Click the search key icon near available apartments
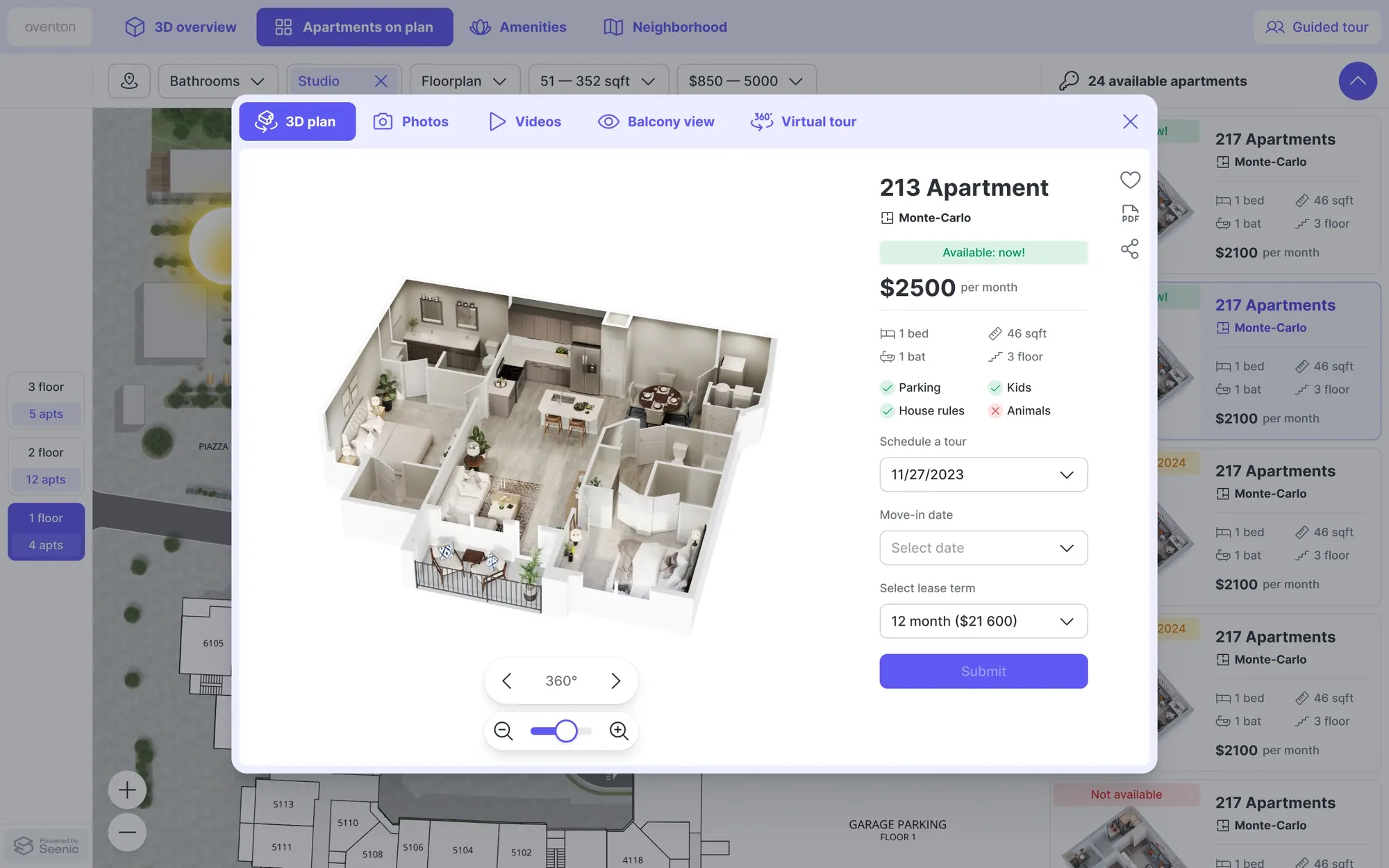Screen dimensions: 1389x868 [1069, 81]
